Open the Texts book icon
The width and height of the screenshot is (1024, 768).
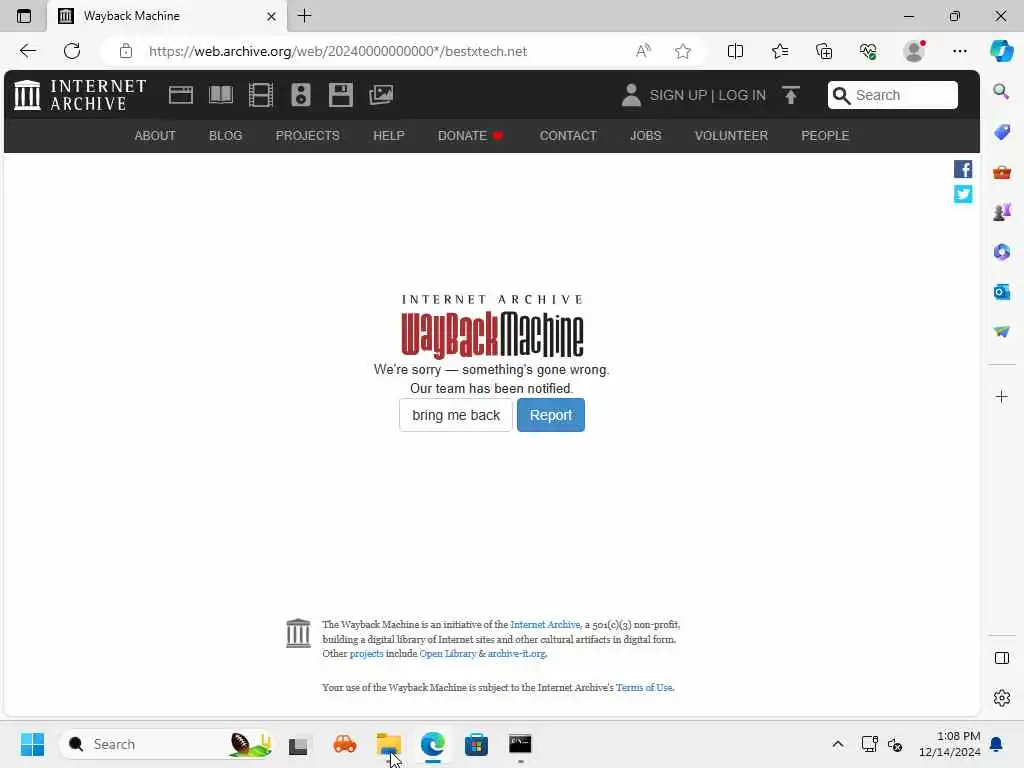(x=221, y=95)
